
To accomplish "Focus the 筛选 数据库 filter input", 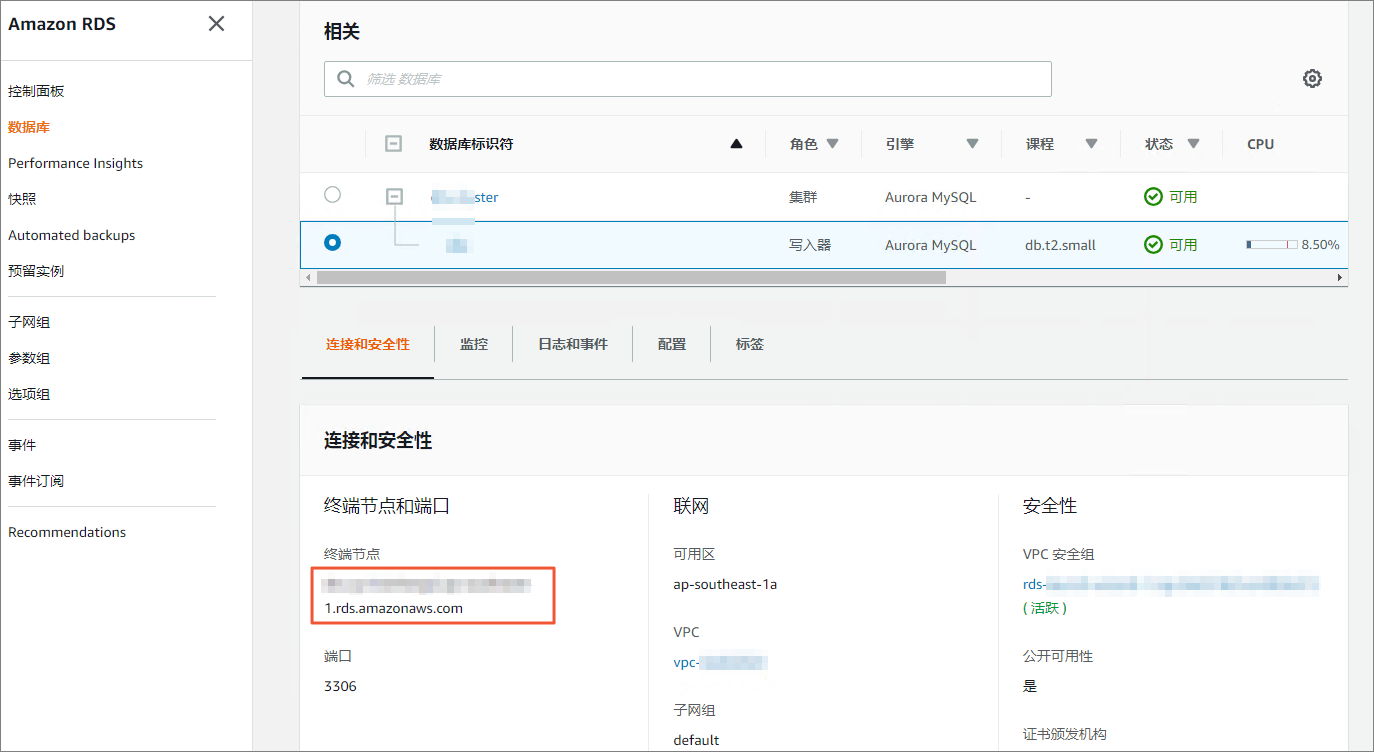I will pyautogui.click(x=687, y=79).
